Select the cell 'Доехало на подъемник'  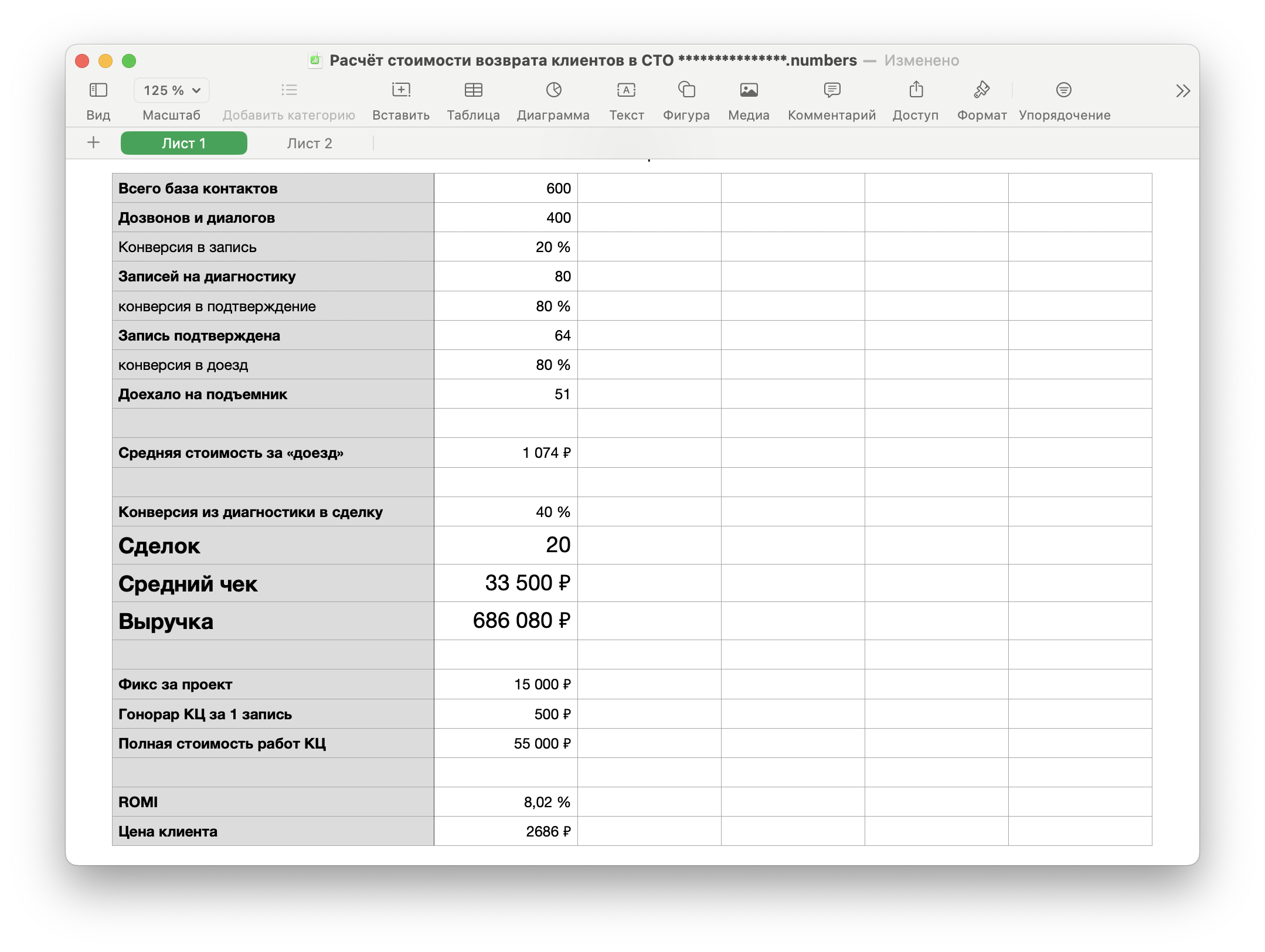(x=273, y=394)
